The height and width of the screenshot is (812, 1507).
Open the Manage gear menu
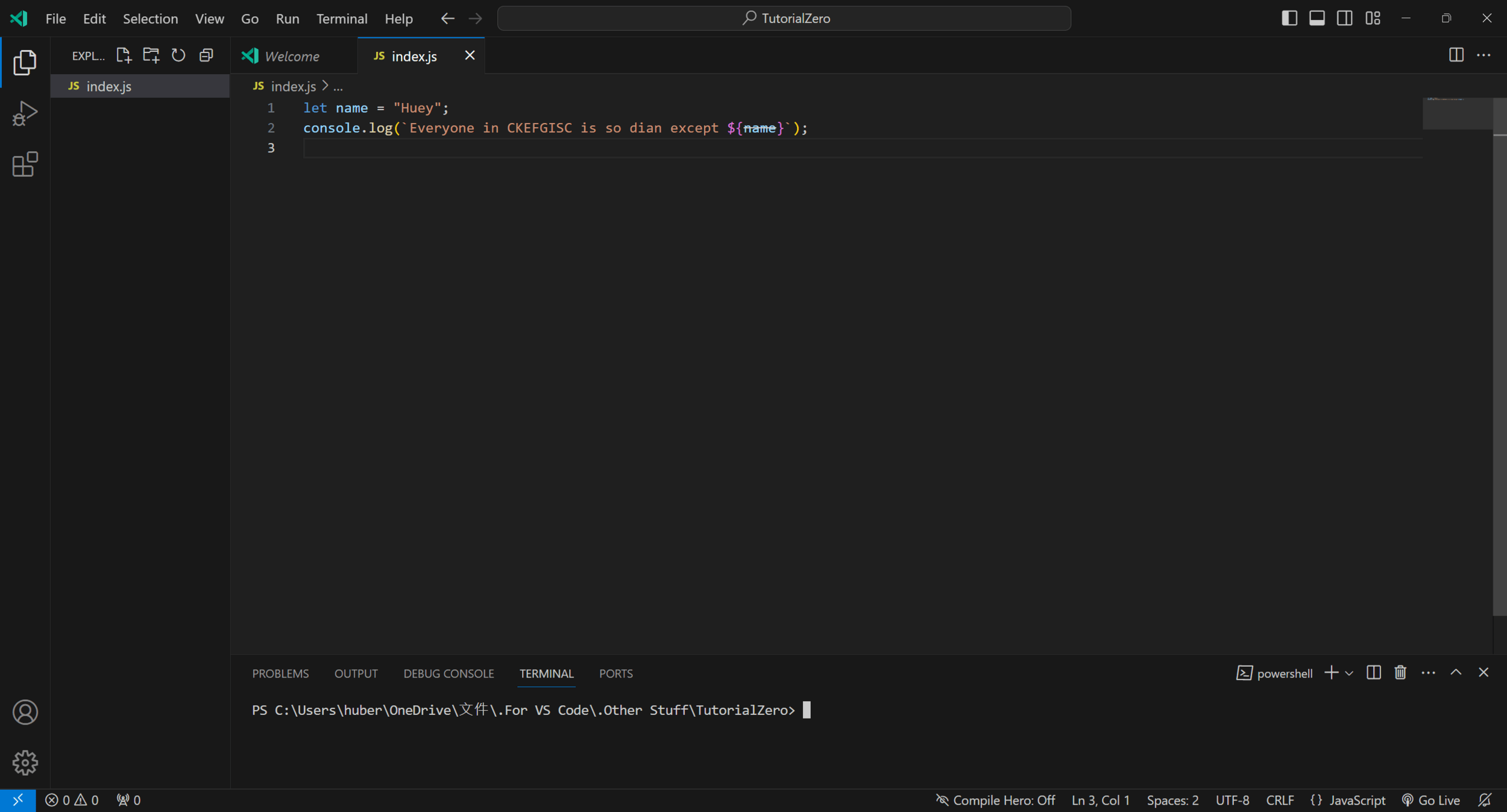tap(25, 763)
